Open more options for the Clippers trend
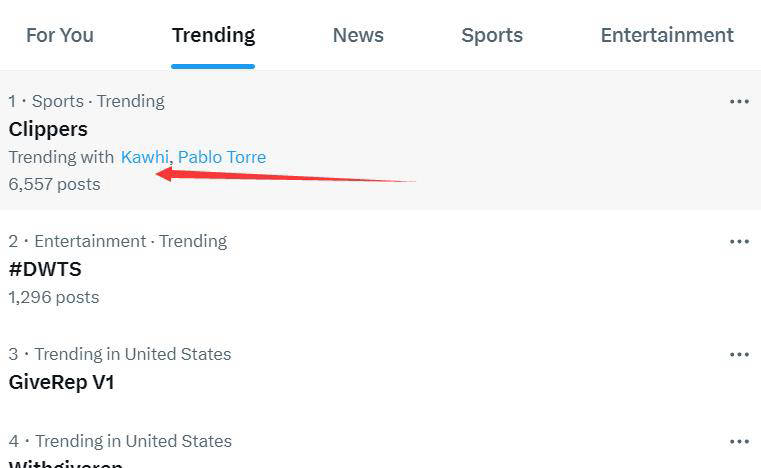The width and height of the screenshot is (761, 468). coord(739,101)
